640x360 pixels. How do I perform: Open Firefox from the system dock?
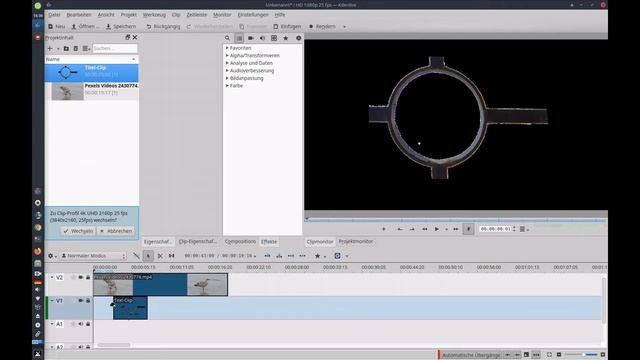[38, 251]
